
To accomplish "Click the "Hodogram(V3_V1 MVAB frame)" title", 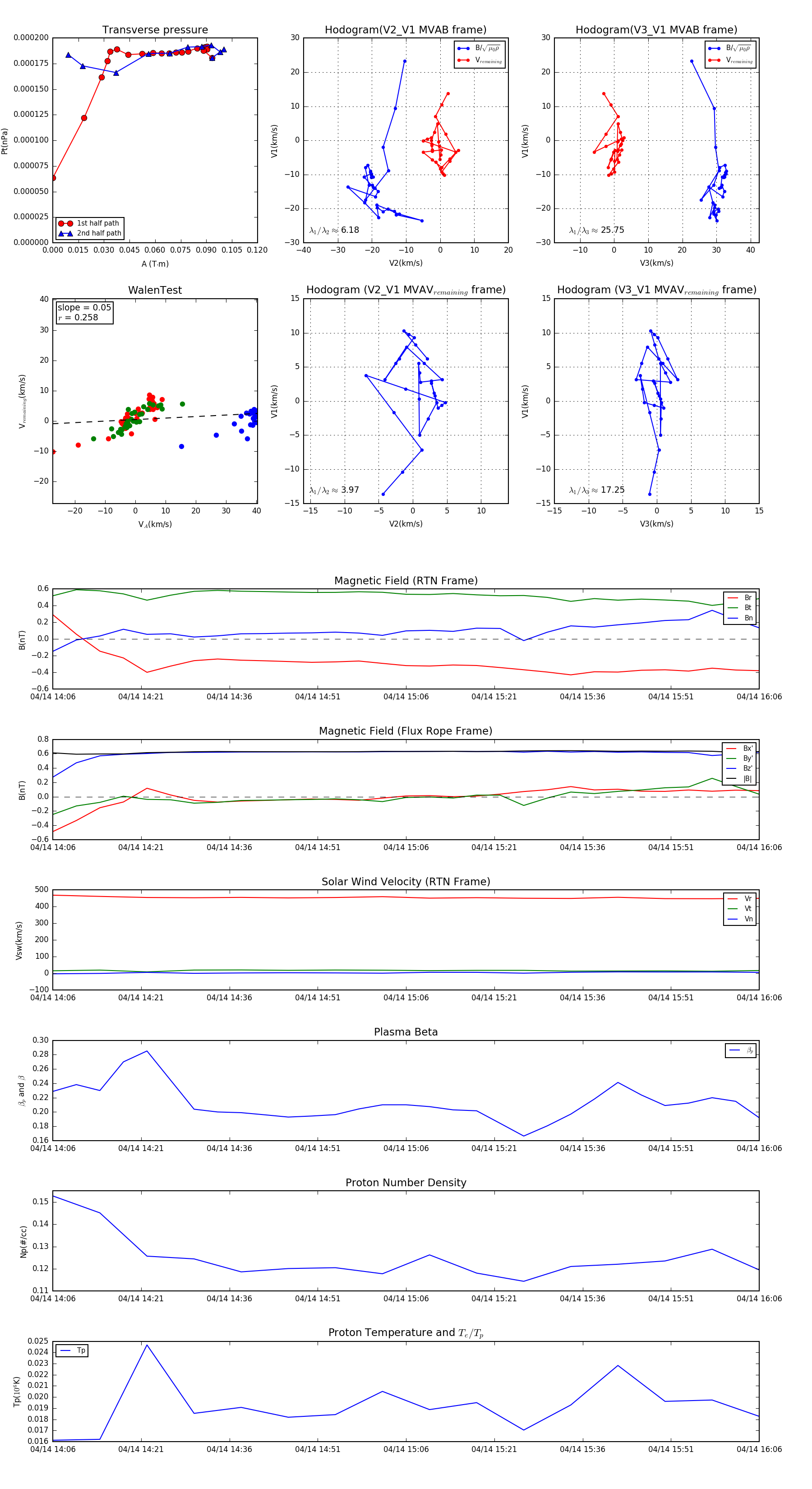I will tap(656, 30).
